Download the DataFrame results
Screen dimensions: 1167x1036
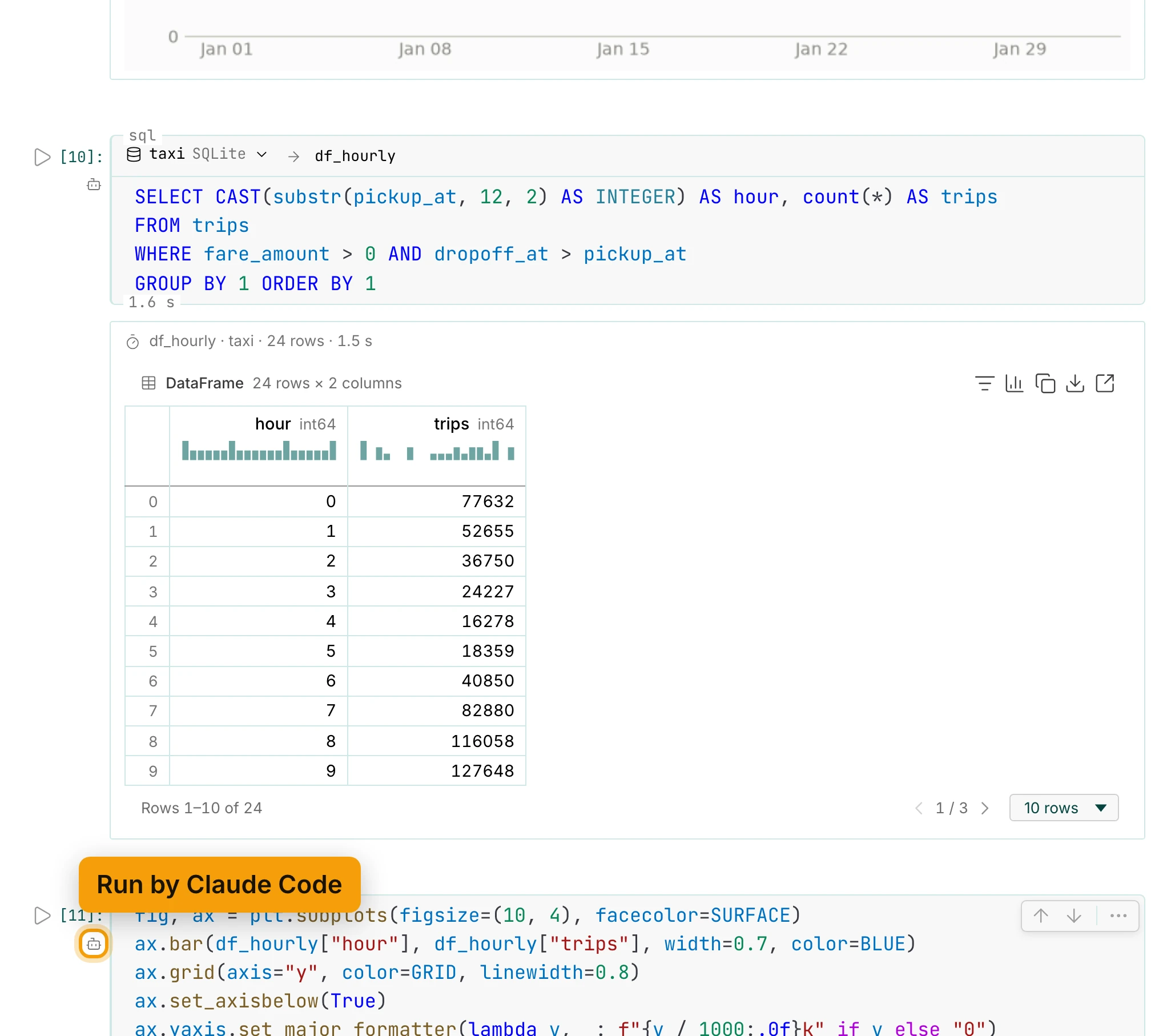click(x=1075, y=383)
